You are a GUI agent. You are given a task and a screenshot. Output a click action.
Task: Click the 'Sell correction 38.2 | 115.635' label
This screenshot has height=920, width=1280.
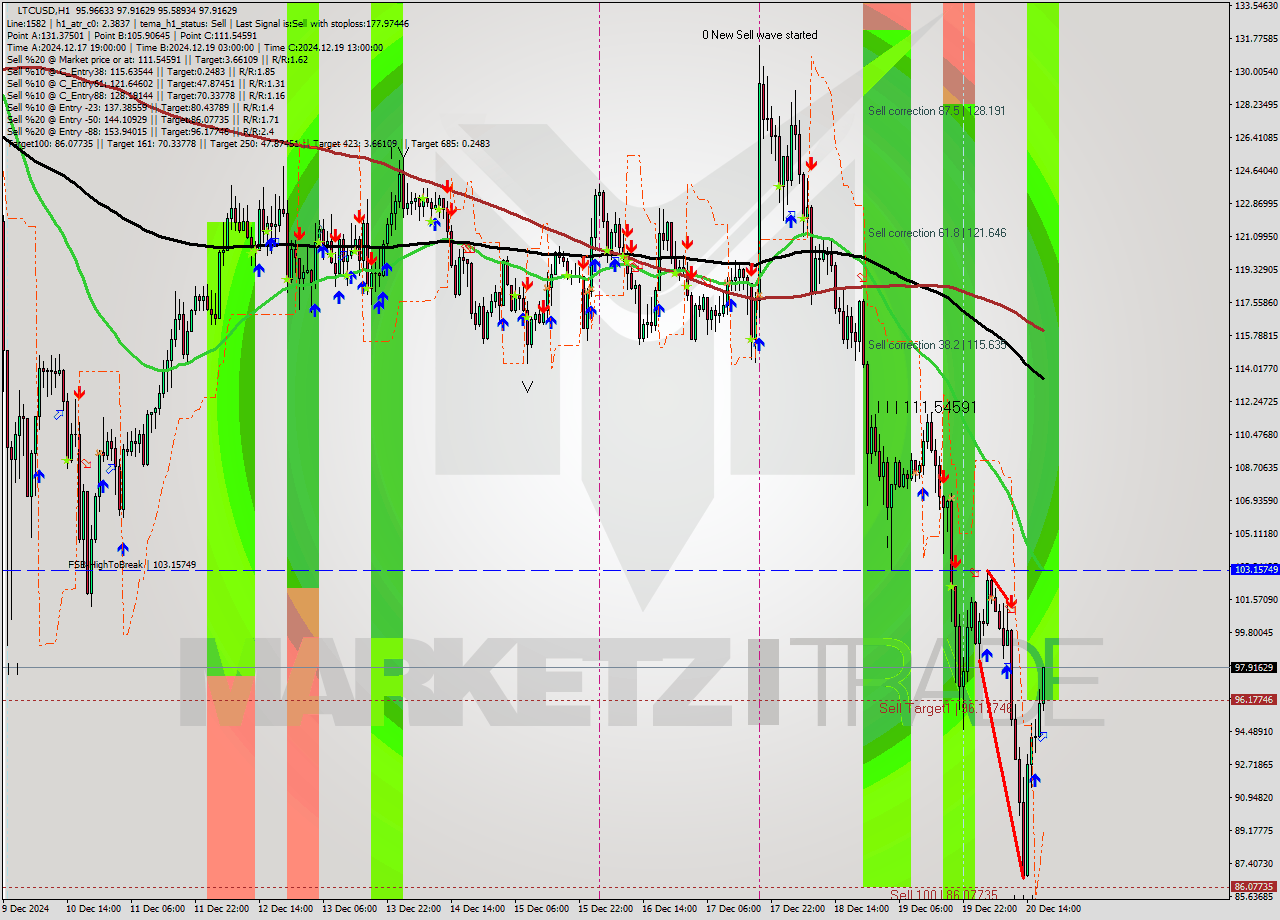(x=937, y=345)
